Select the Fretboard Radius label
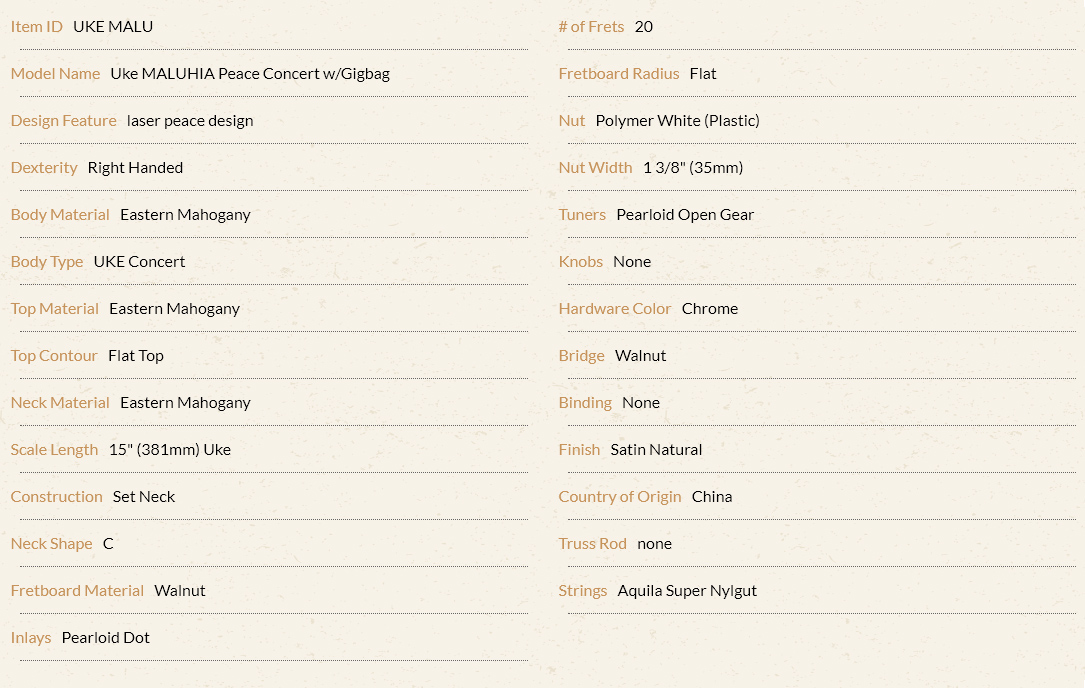 619,74
